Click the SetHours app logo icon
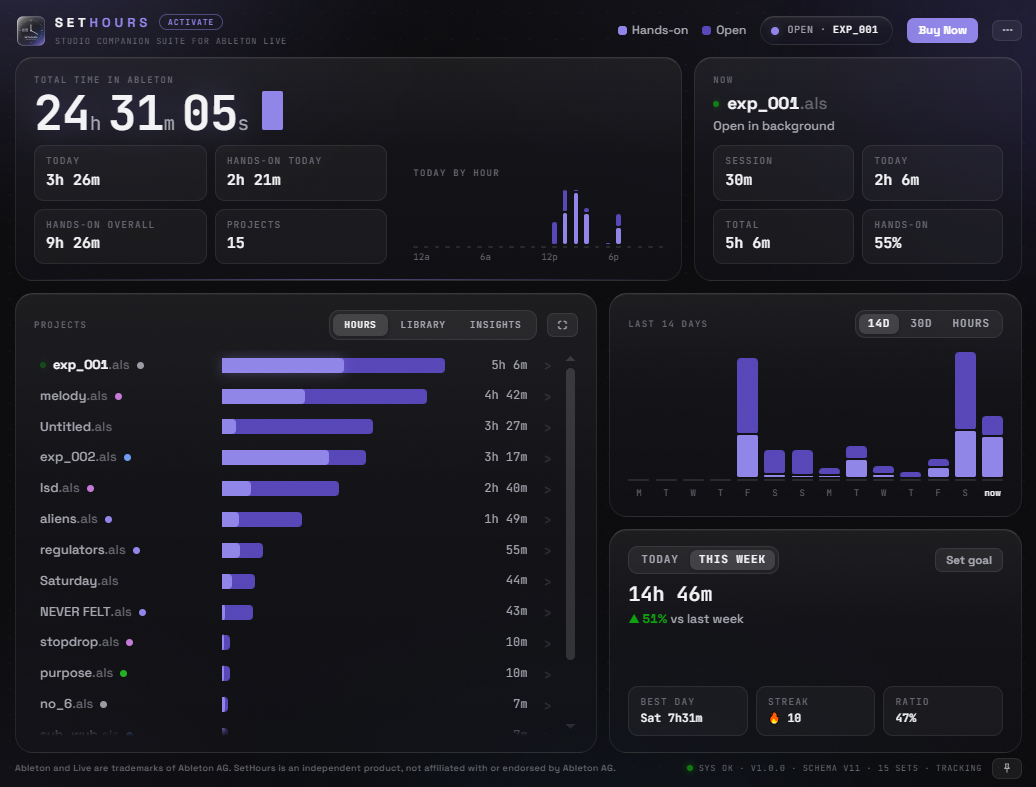Image resolution: width=1036 pixels, height=787 pixels. pos(31,30)
